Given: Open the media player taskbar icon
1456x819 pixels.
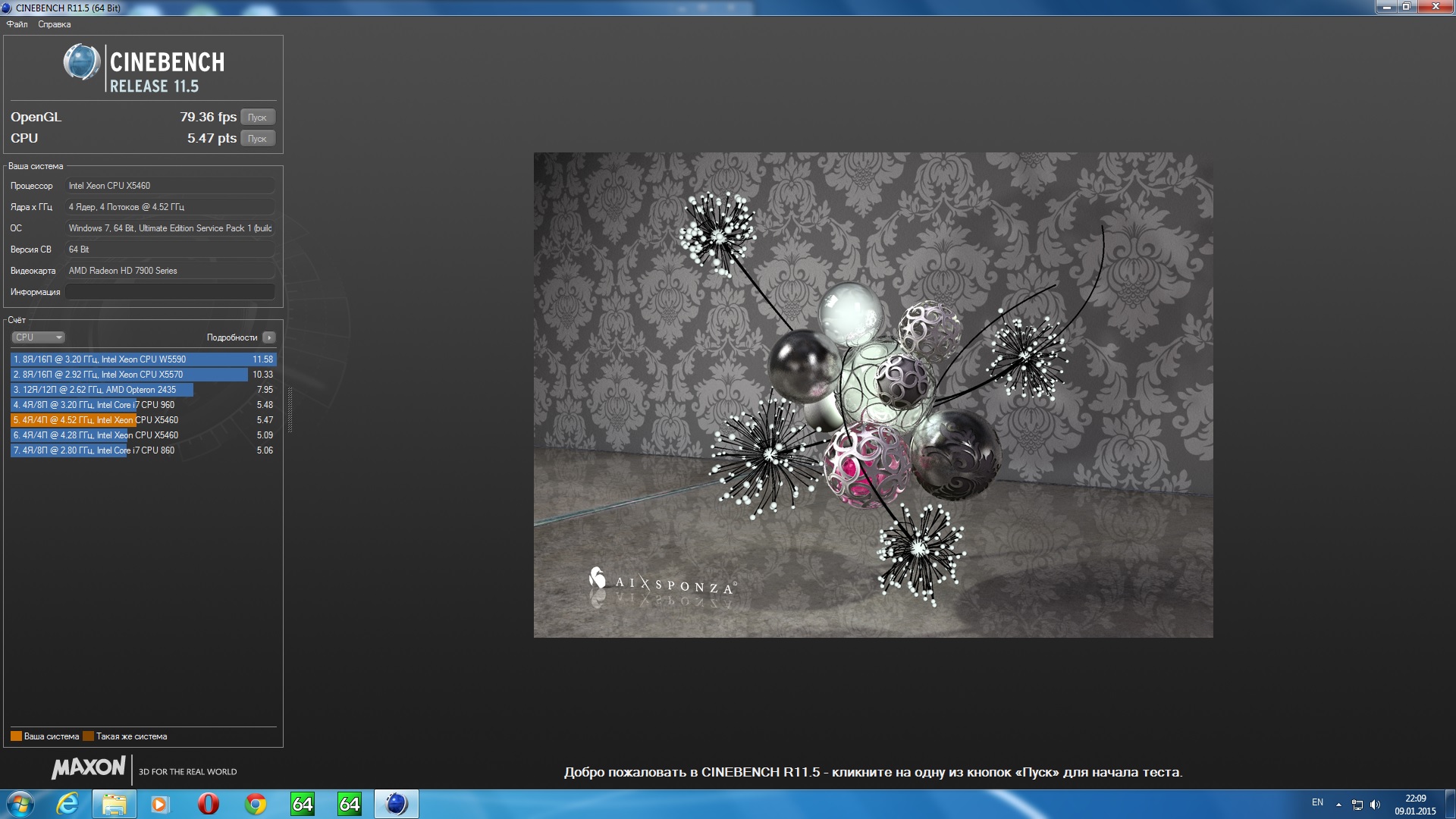Looking at the screenshot, I should pos(160,804).
